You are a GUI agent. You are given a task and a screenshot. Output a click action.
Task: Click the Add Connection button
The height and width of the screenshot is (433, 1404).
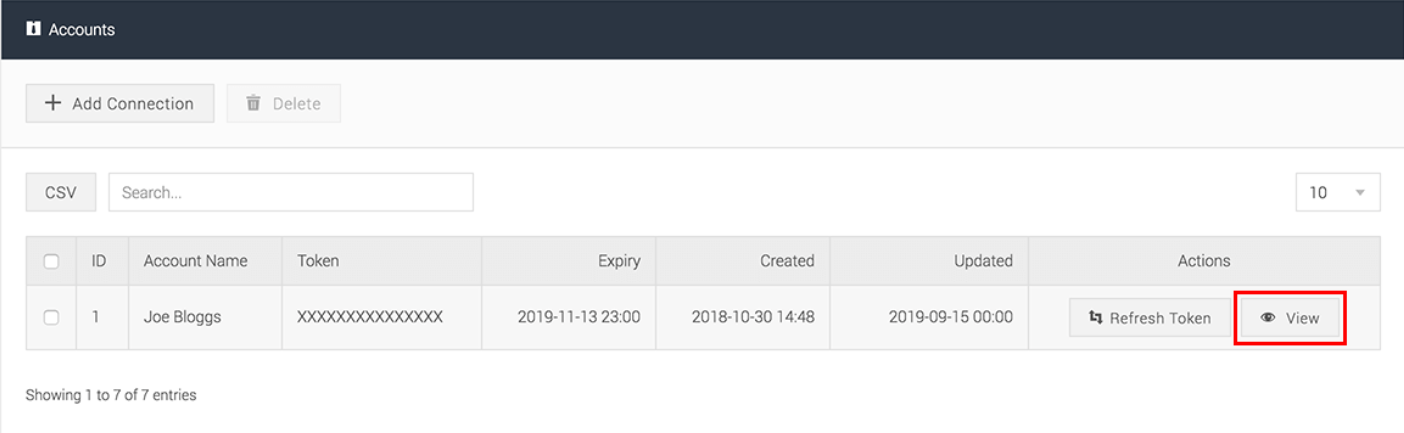120,103
